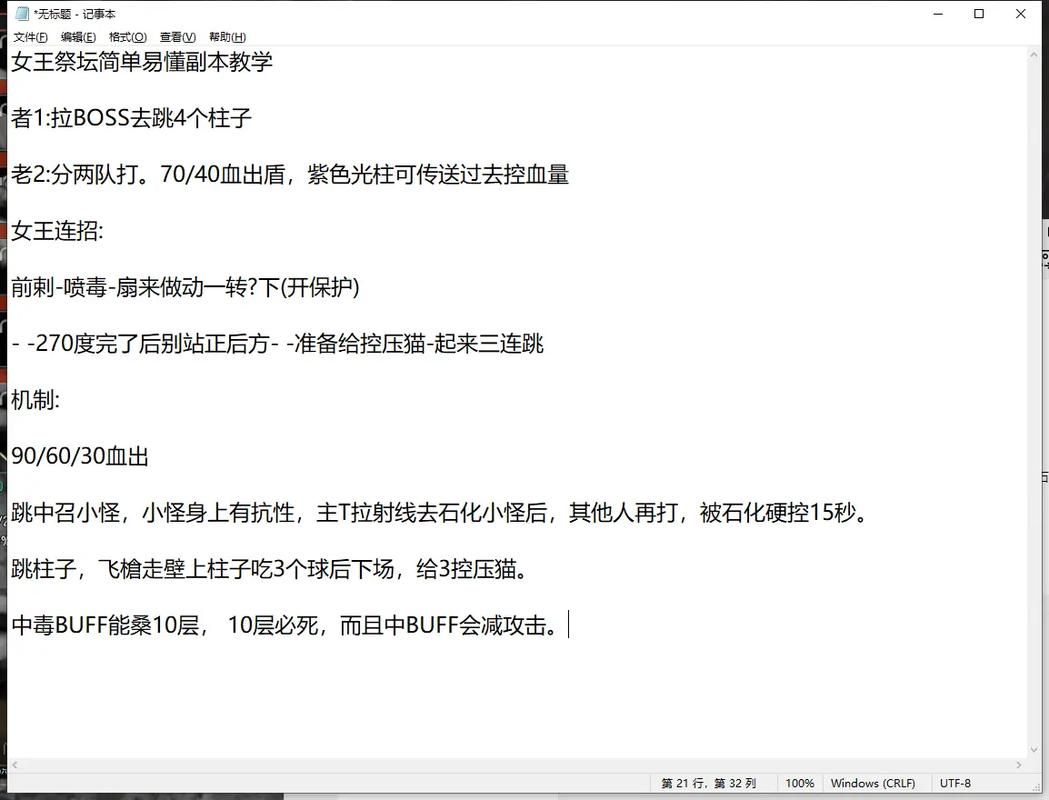Click the line starting 中毒BUFF能桑10层

286,625
